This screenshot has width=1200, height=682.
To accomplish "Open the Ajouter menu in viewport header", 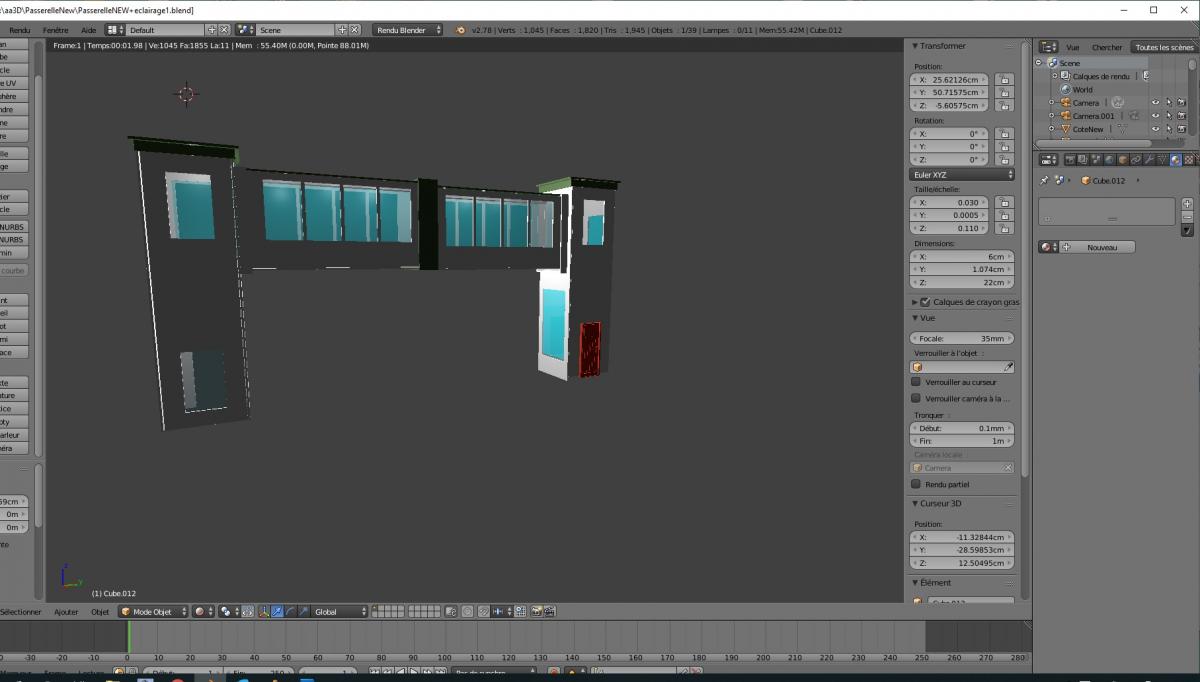I will pyautogui.click(x=66, y=611).
